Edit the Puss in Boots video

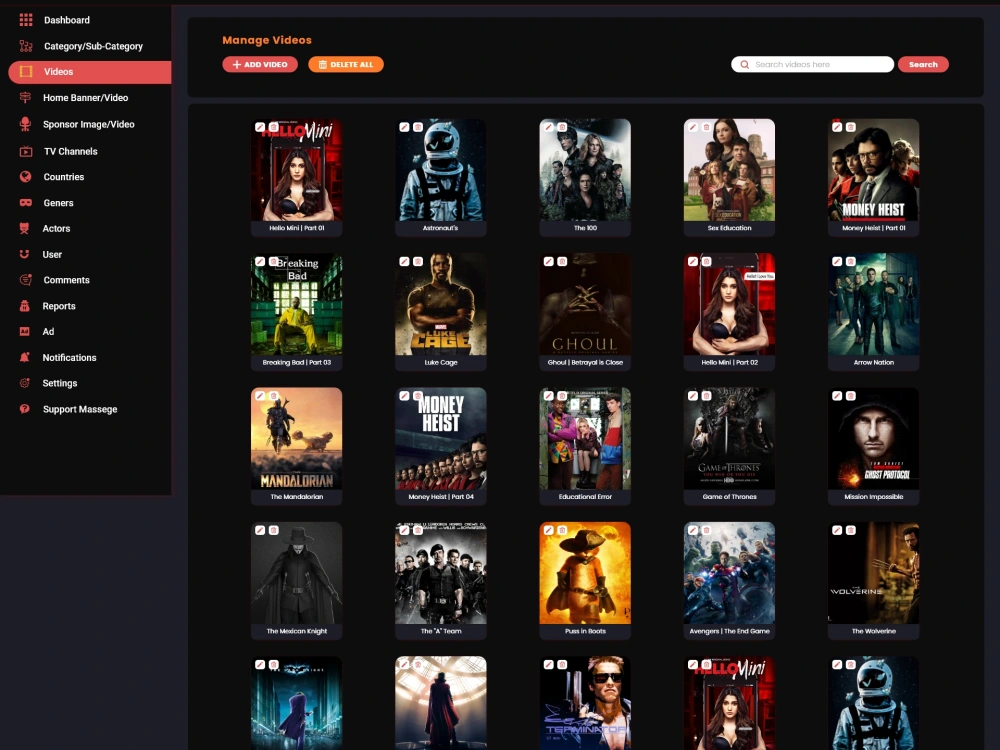click(548, 530)
